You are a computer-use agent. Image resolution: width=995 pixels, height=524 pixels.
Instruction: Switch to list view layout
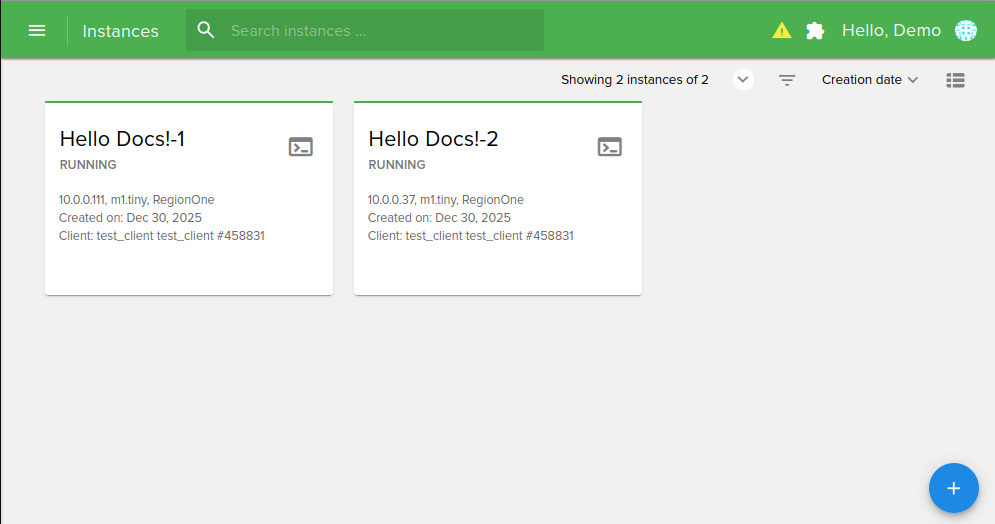[x=955, y=80]
